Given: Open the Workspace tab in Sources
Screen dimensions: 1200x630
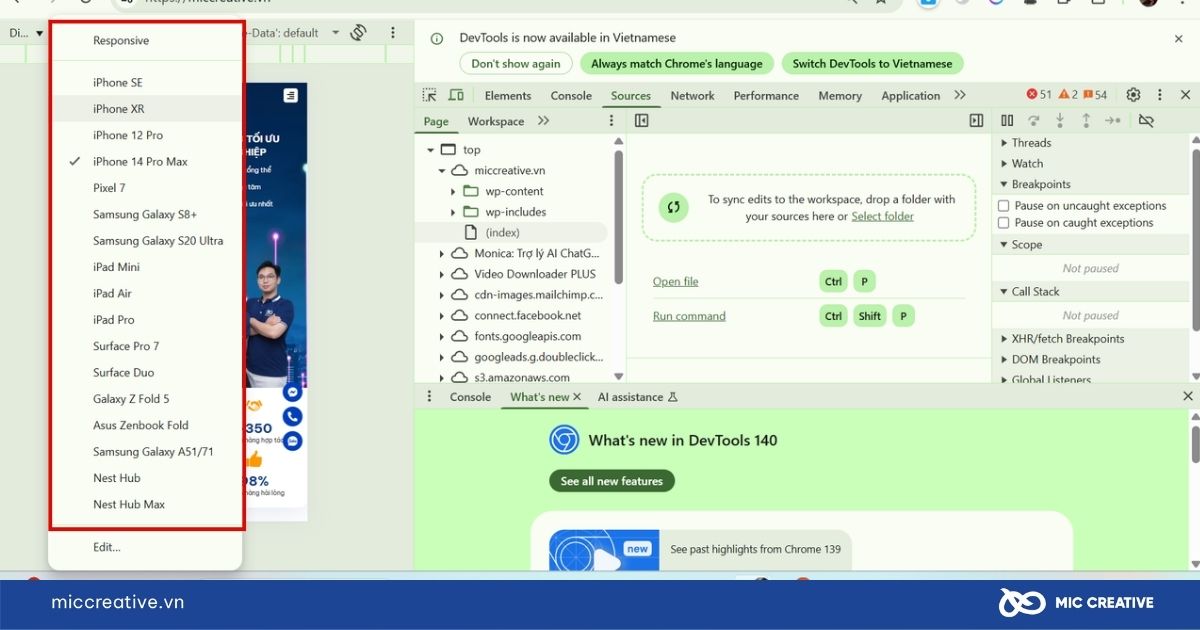Looking at the screenshot, I should pos(496,122).
